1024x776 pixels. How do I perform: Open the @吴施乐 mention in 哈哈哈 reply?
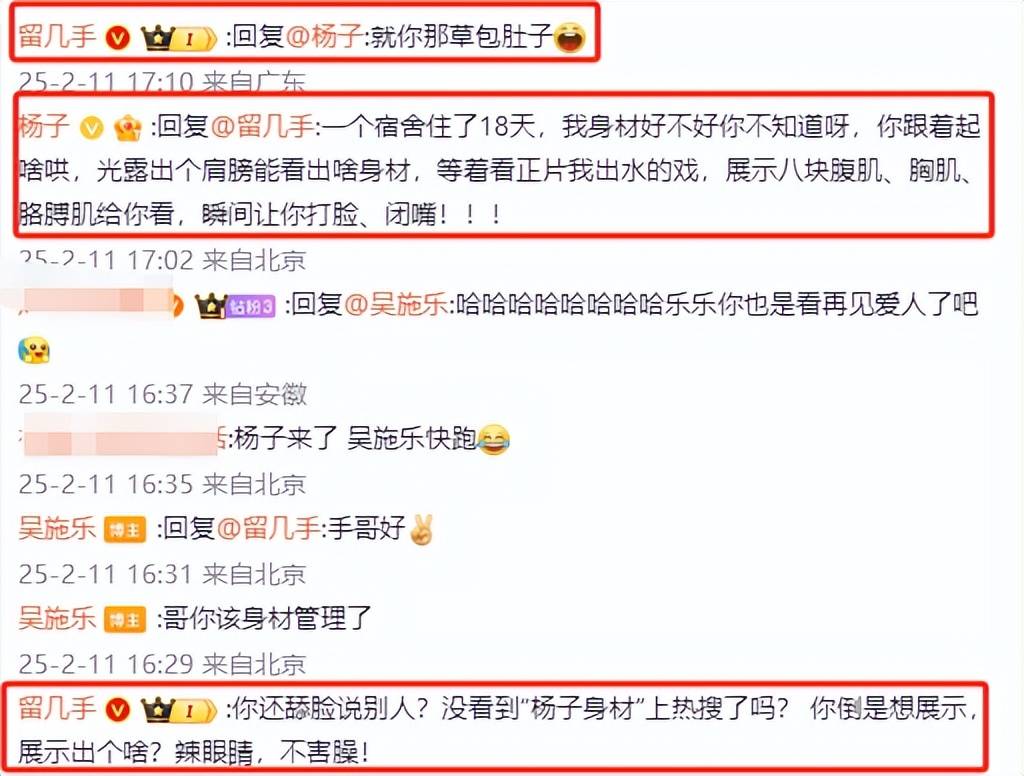click(x=396, y=304)
